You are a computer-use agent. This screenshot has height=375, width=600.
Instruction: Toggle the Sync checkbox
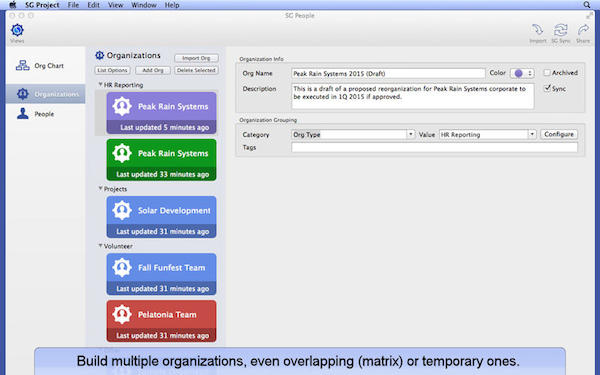(547, 88)
